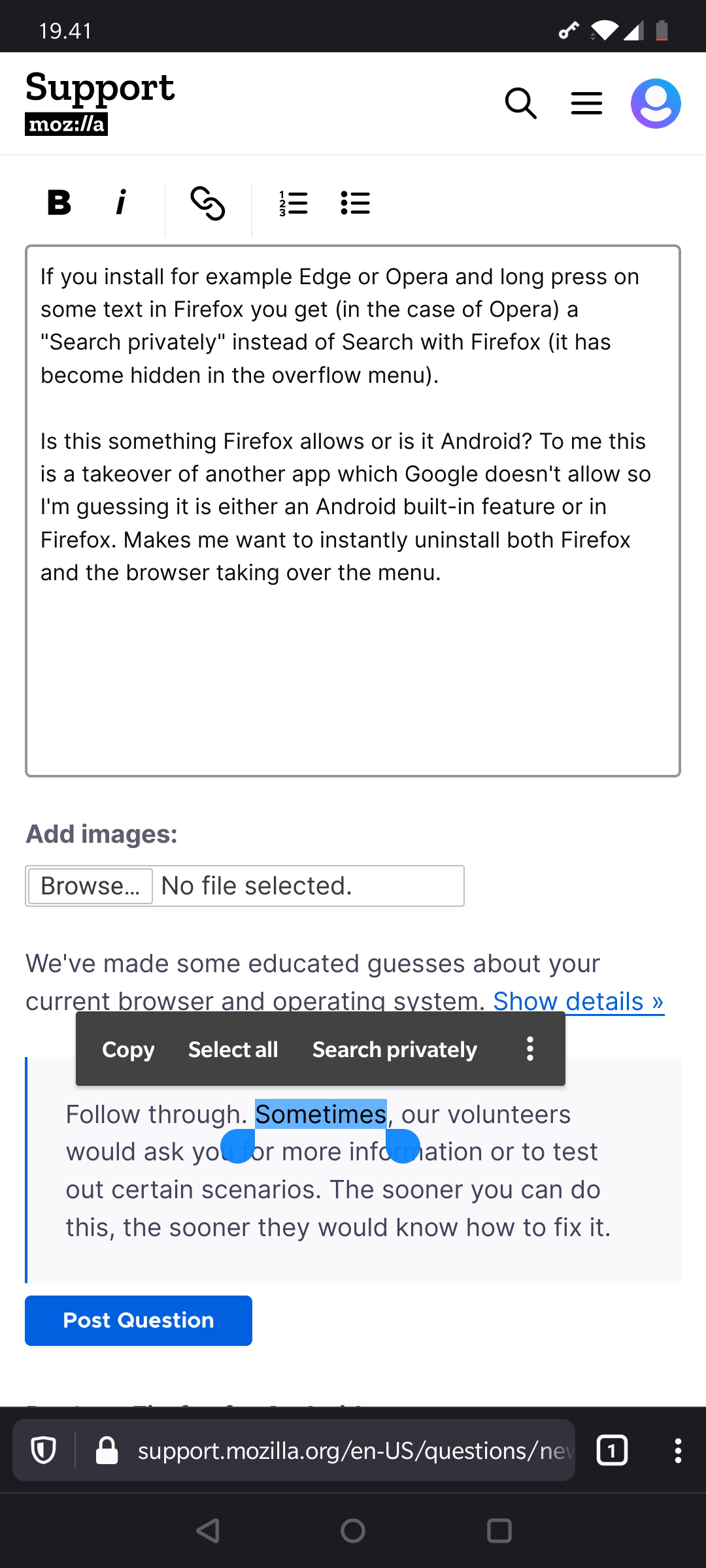The height and width of the screenshot is (1568, 706).
Task: Open the user profile avatar
Action: [x=656, y=104]
